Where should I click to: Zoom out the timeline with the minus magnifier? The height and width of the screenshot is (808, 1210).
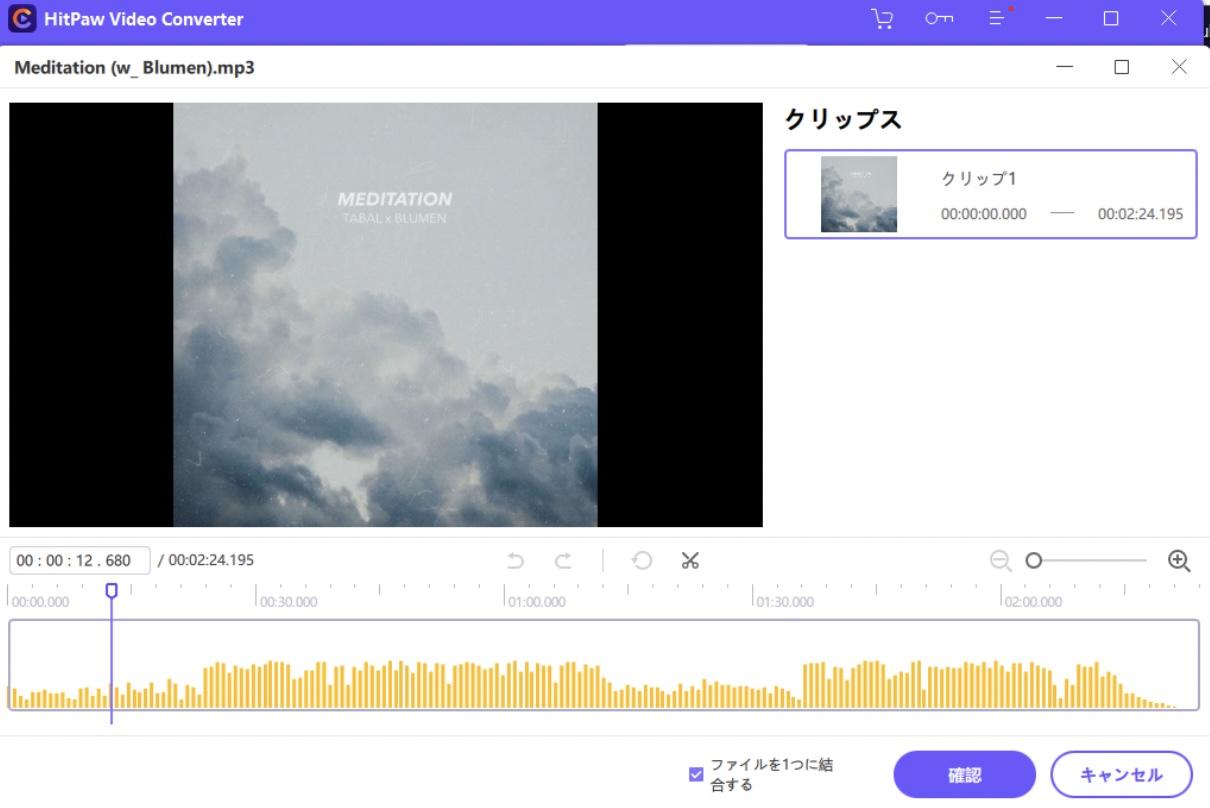[1000, 561]
